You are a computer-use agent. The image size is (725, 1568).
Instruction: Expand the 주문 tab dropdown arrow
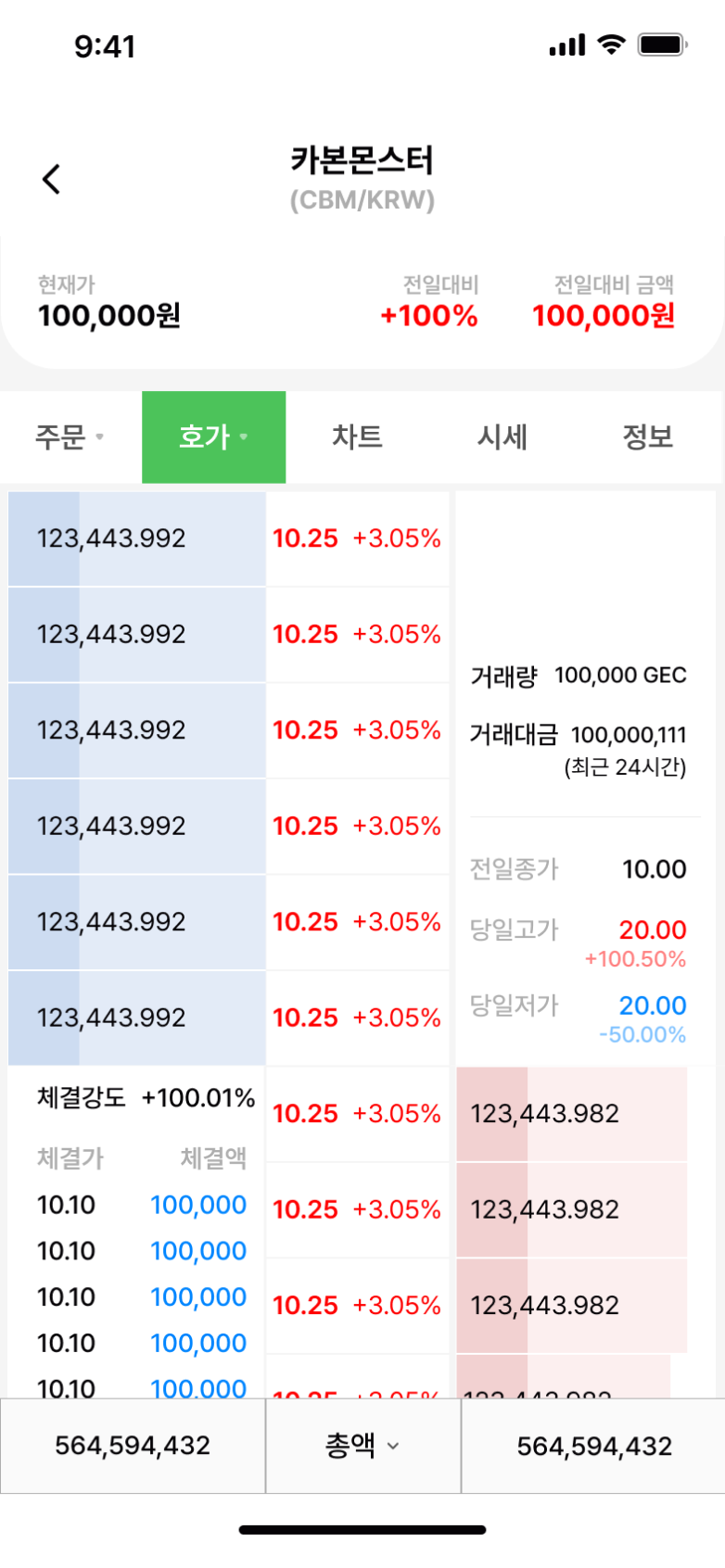tap(99, 436)
